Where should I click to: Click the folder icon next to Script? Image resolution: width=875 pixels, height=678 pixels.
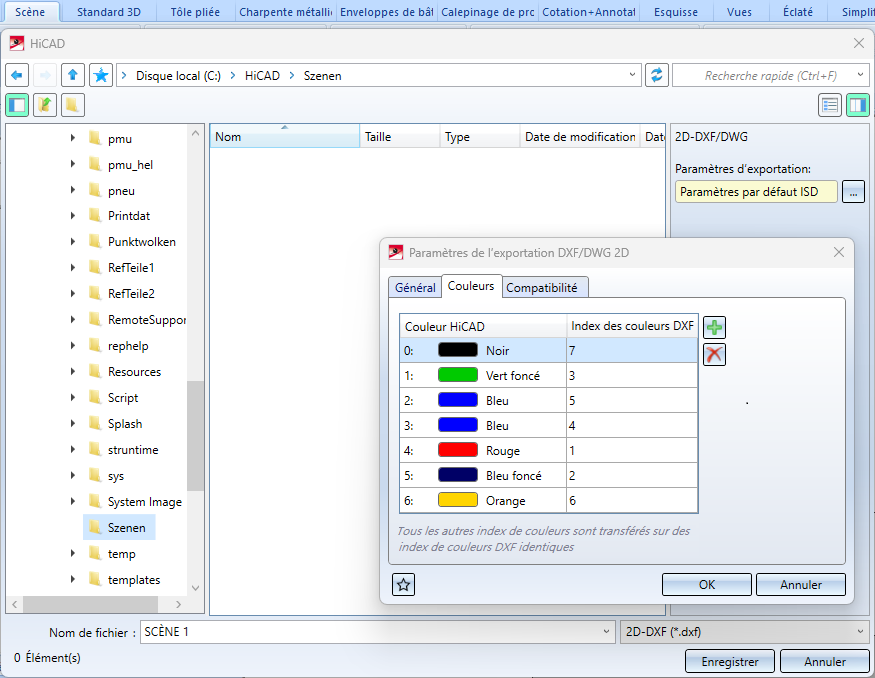pyautogui.click(x=95, y=397)
